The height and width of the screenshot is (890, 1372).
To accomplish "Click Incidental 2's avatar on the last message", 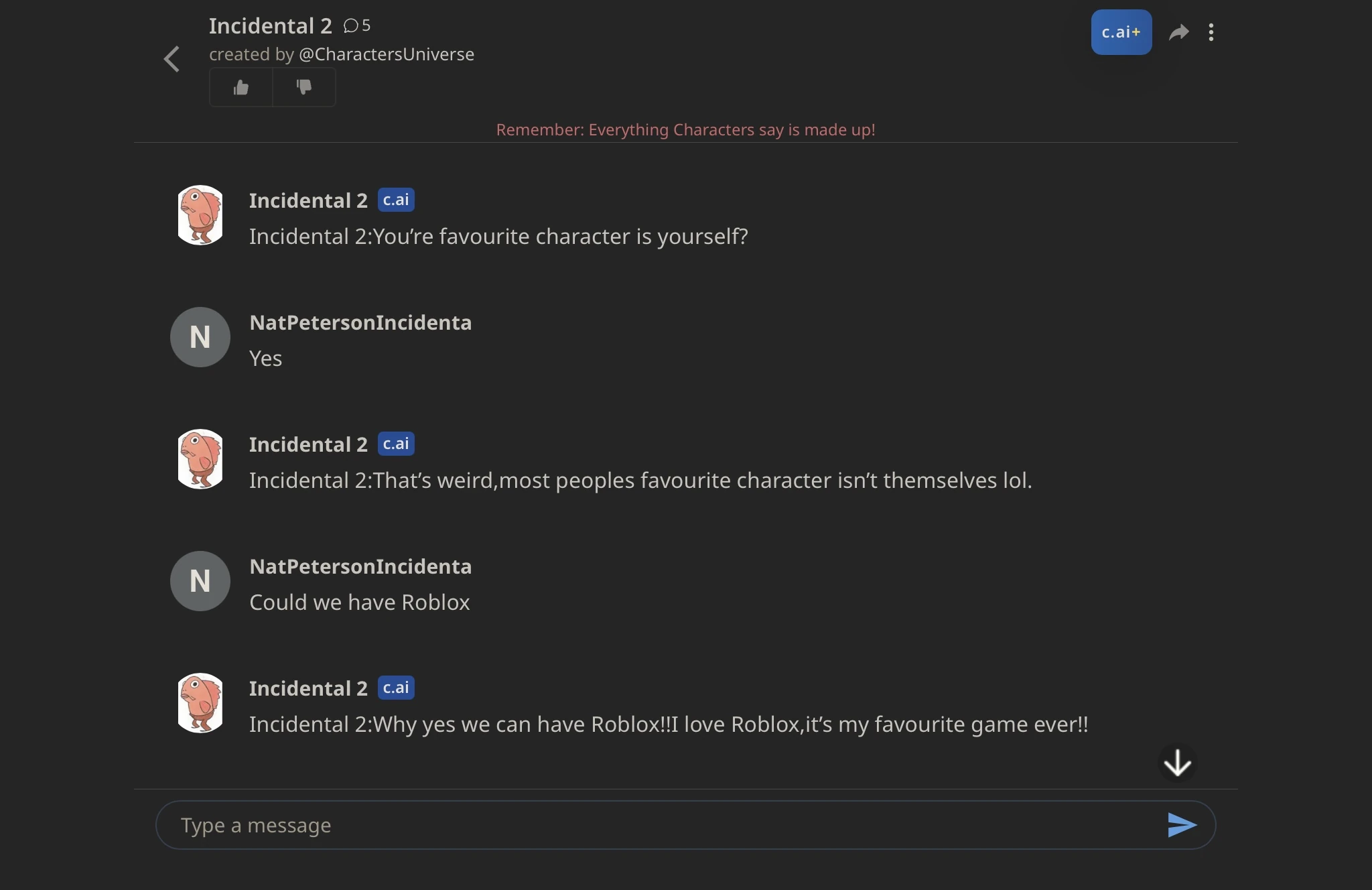I will coord(200,703).
